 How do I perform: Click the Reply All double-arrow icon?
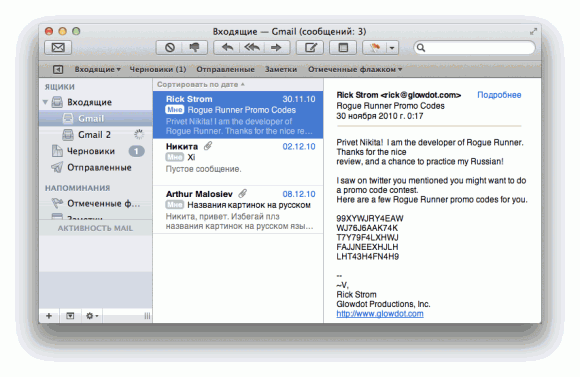(252, 47)
